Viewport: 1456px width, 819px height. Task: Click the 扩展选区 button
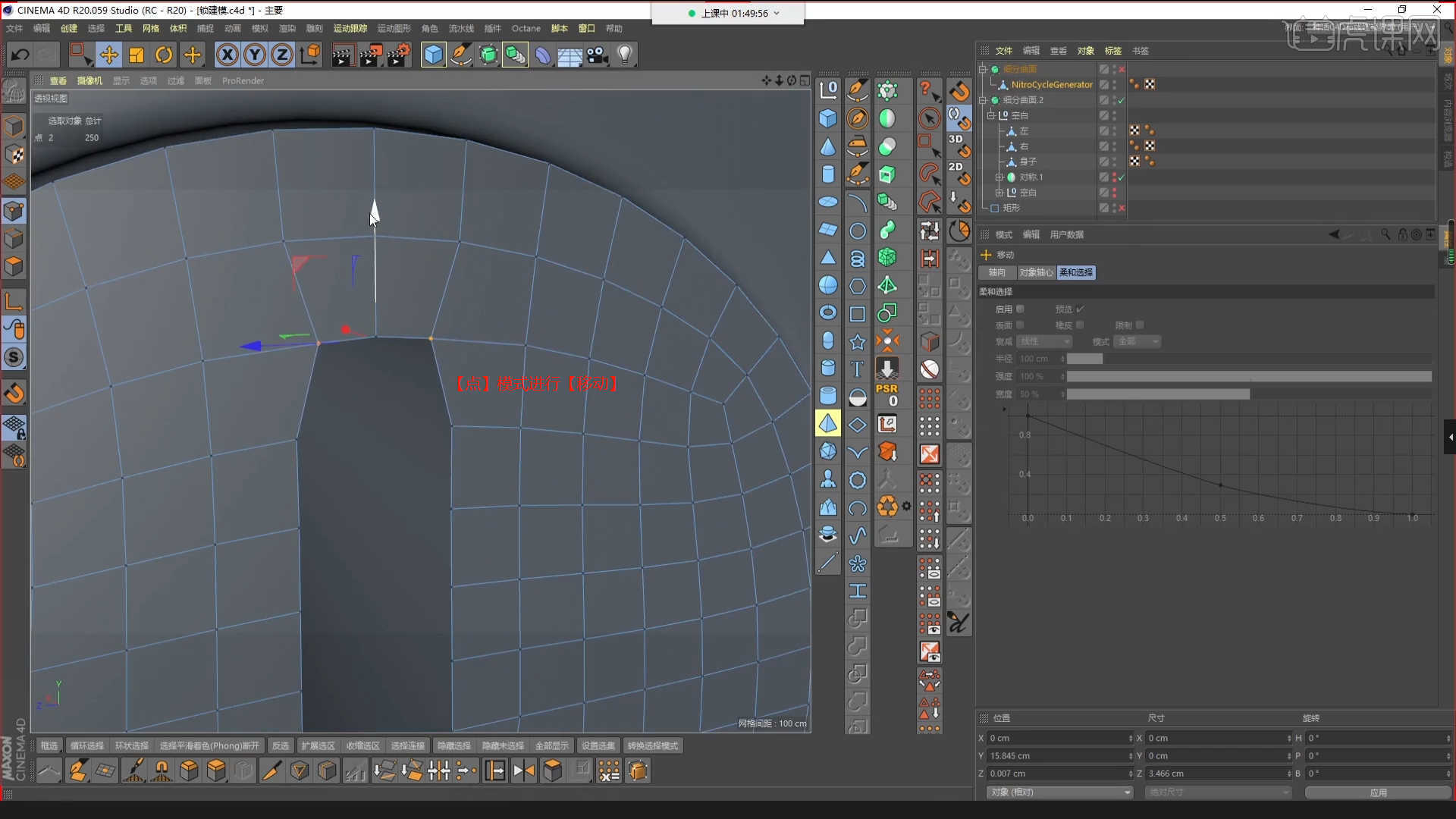coord(318,745)
